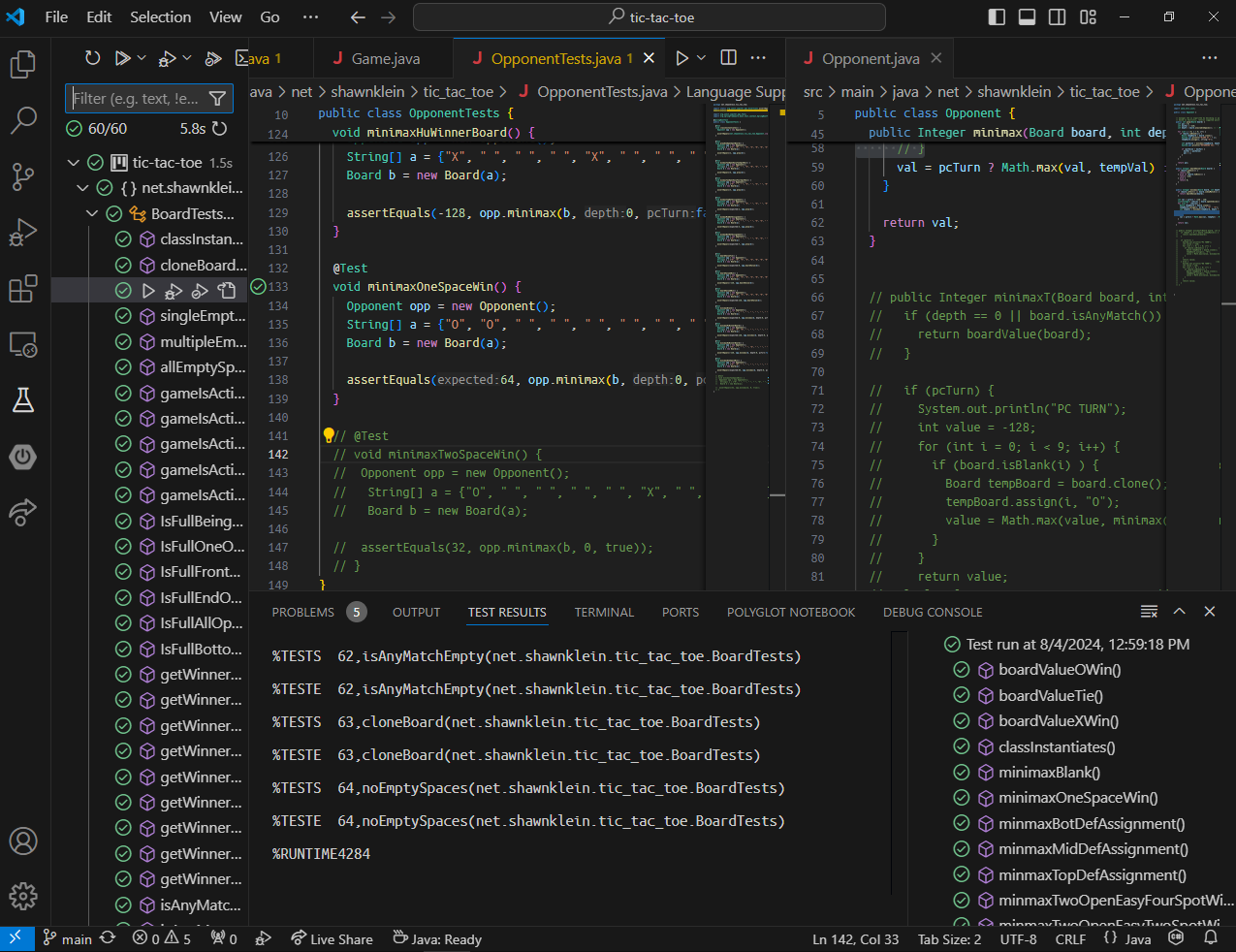1236x952 pixels.
Task: Open the Testing flask icon view
Action: pos(23,399)
